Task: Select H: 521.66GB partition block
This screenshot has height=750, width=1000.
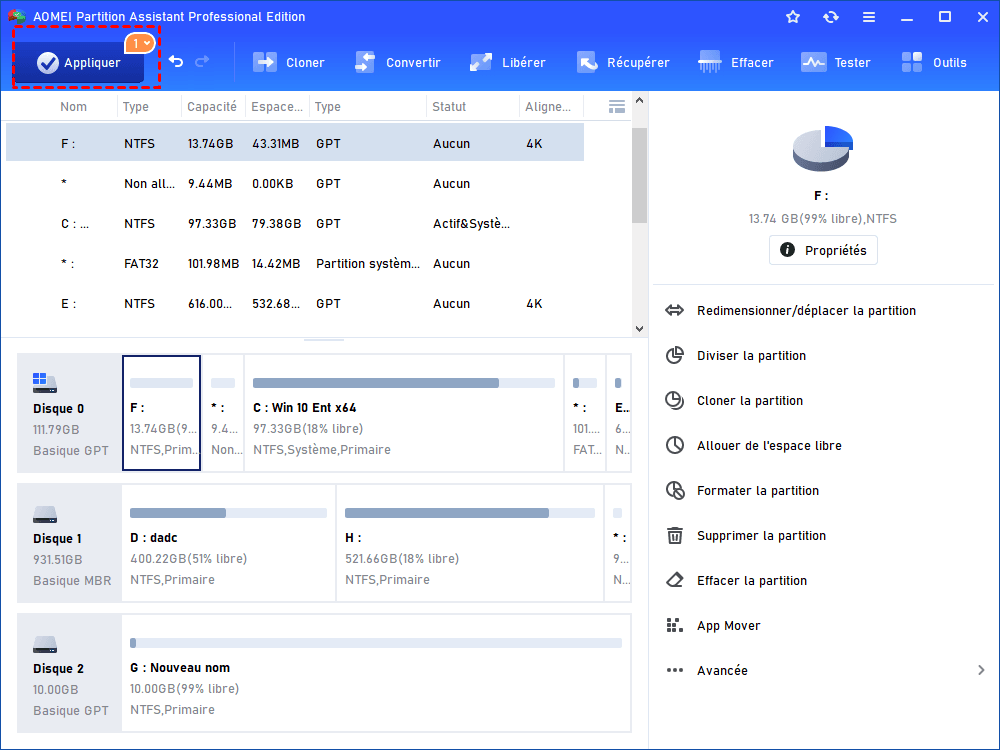Action: click(x=469, y=543)
